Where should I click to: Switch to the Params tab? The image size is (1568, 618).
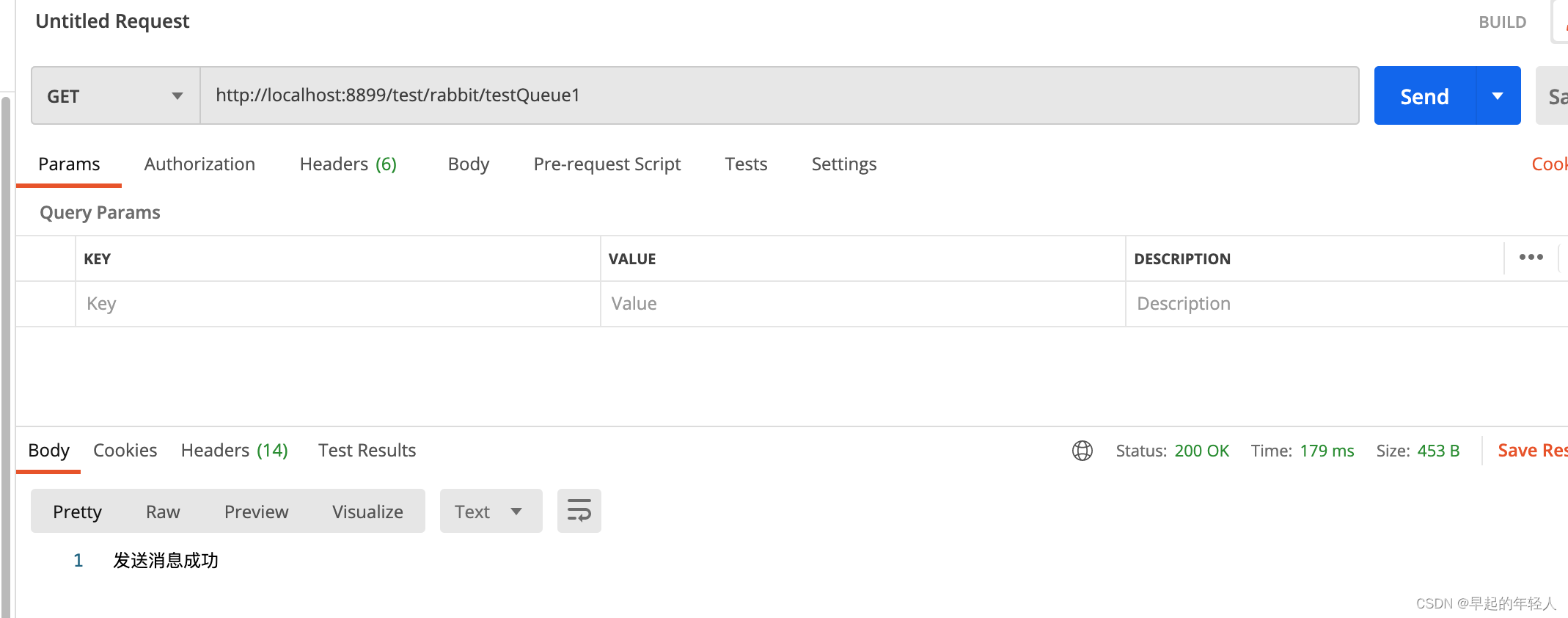point(69,164)
